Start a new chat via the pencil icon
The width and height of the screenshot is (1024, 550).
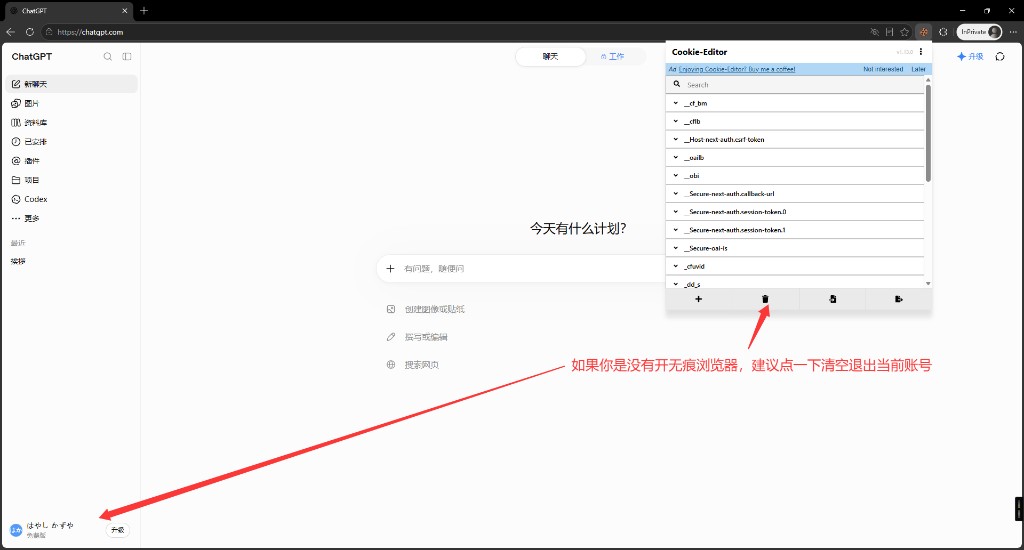pyautogui.click(x=16, y=84)
